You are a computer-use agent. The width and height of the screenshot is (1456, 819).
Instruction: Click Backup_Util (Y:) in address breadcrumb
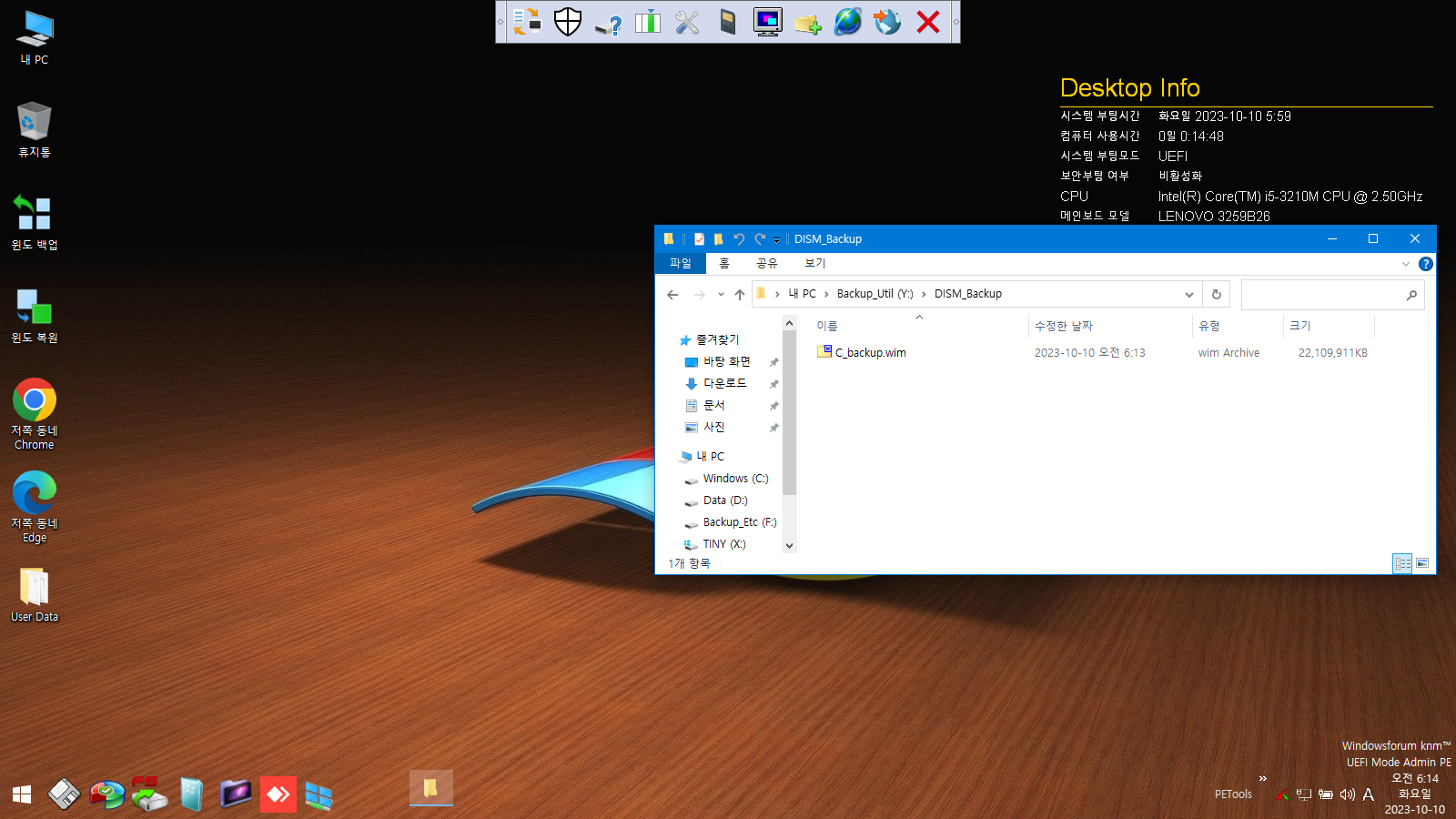coord(875,294)
